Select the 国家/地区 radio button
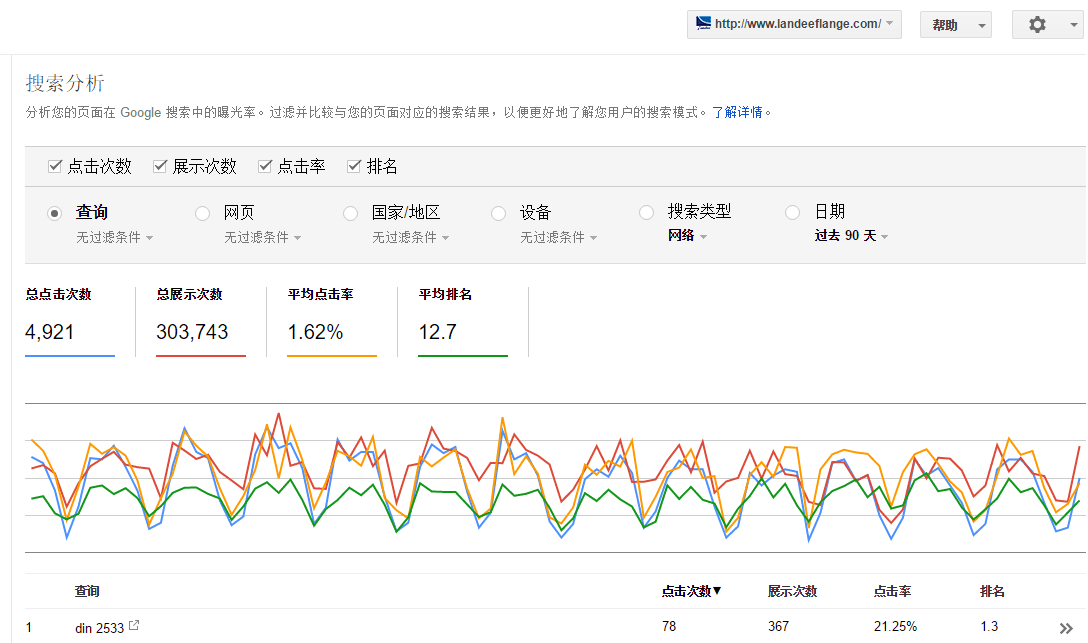The height and width of the screenshot is (643, 1088). tap(350, 213)
